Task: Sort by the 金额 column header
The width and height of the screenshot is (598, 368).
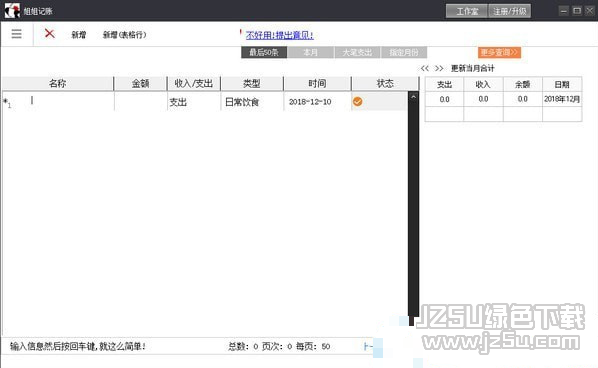Action: pyautogui.click(x=140, y=84)
